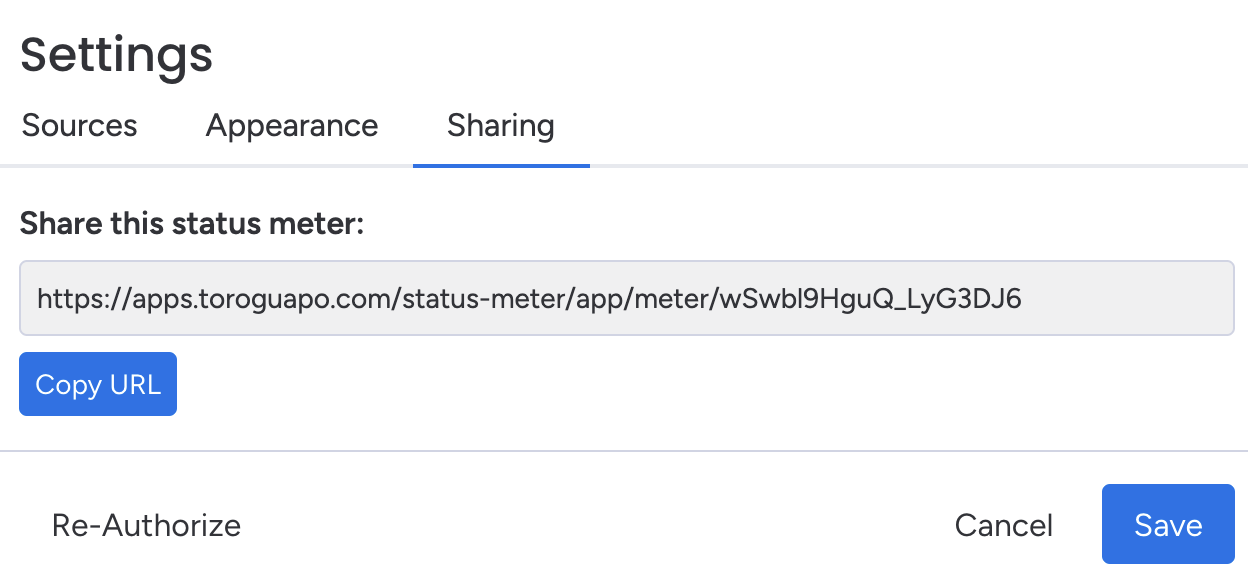Click the highlighted Sharing tab label
1248x580 pixels.
coord(500,125)
